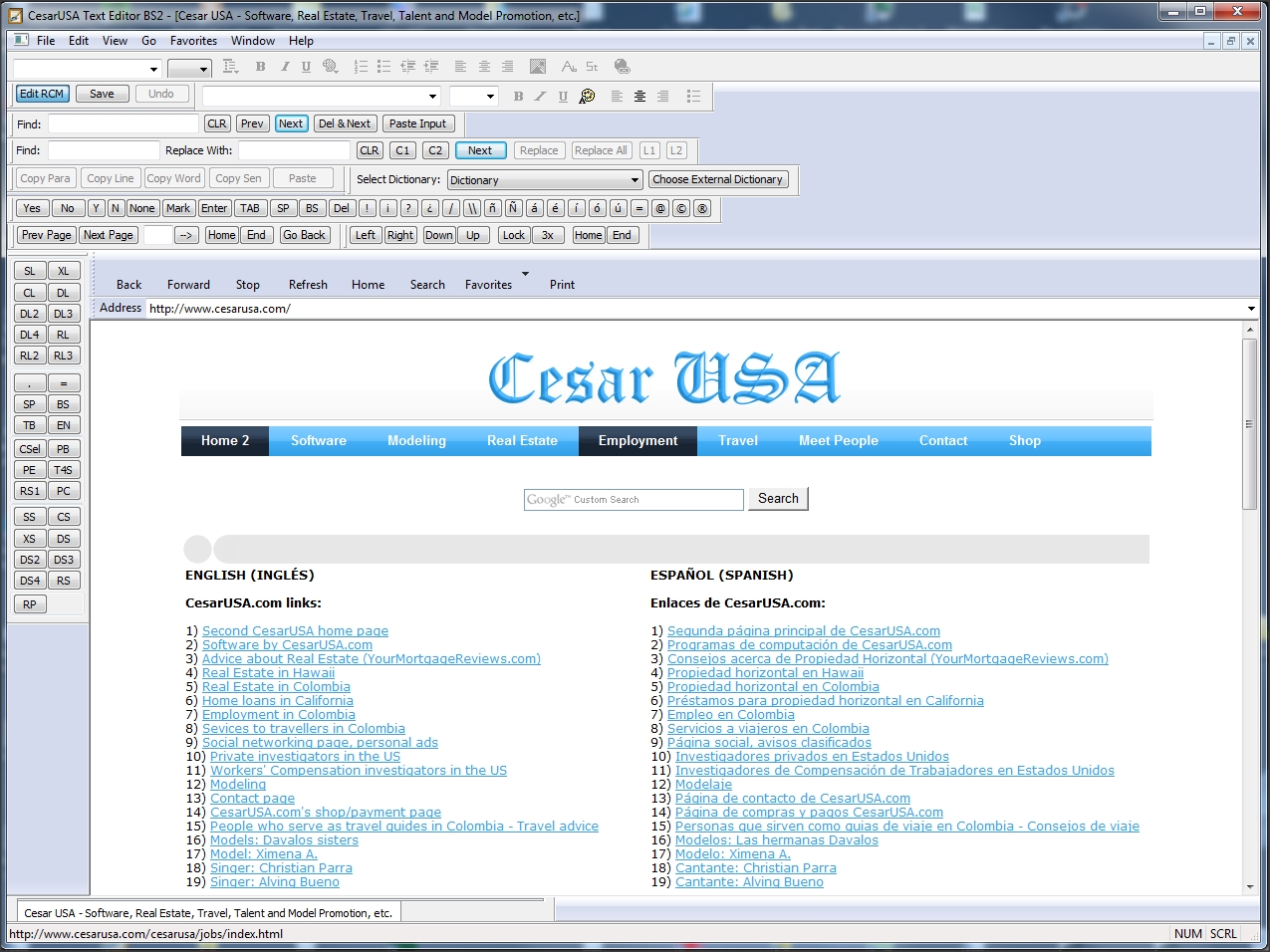Toggle the Edit RCM button

click(42, 94)
